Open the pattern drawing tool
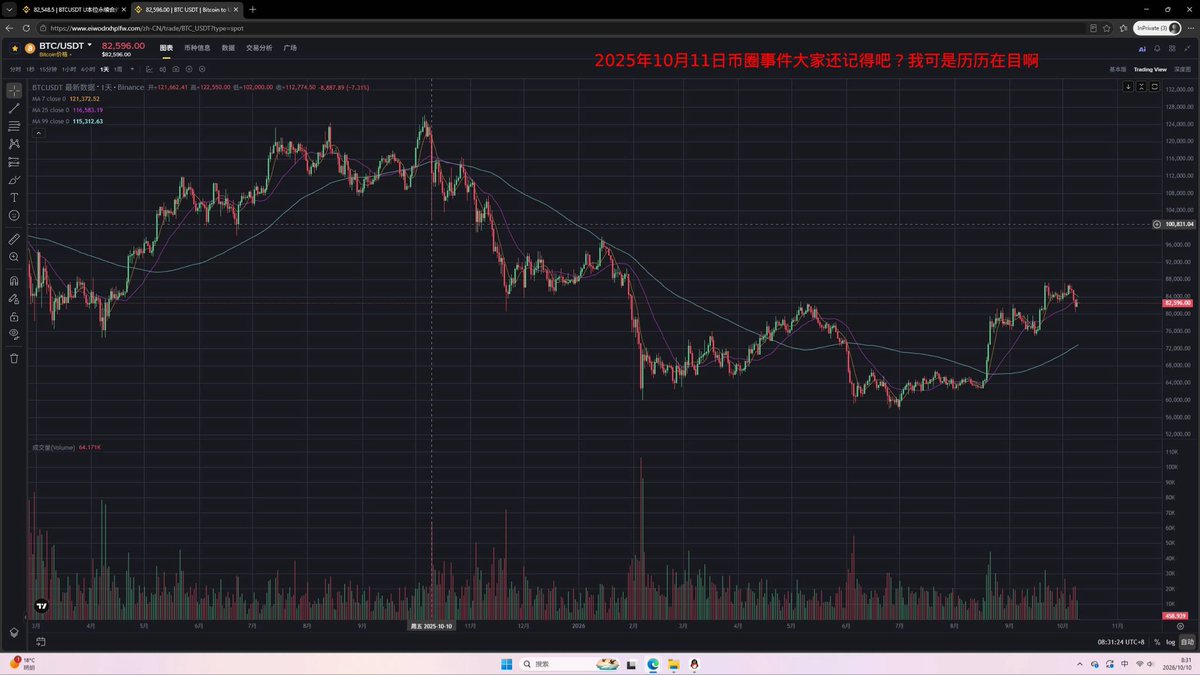Image resolution: width=1200 pixels, height=675 pixels. tap(14, 144)
